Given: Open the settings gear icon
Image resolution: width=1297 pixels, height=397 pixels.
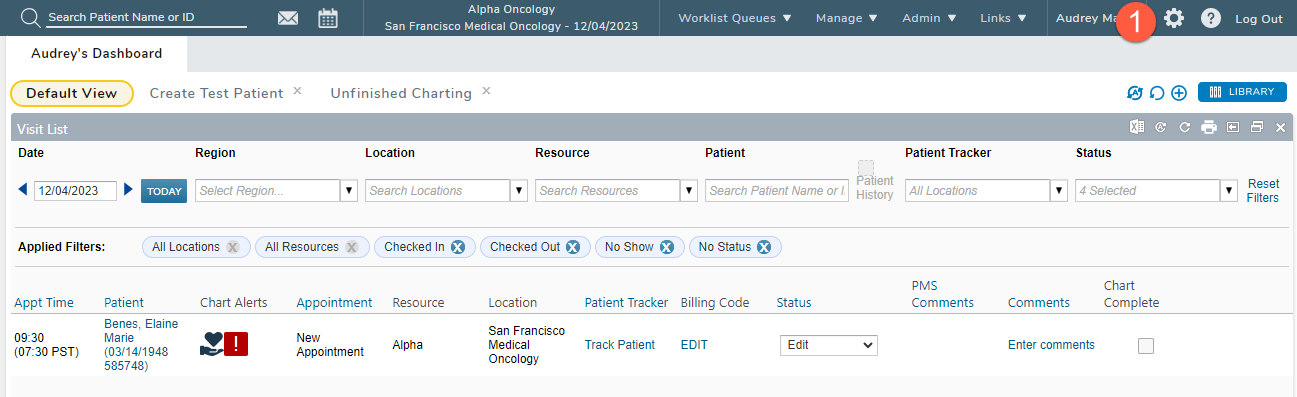Looking at the screenshot, I should tap(1174, 18).
